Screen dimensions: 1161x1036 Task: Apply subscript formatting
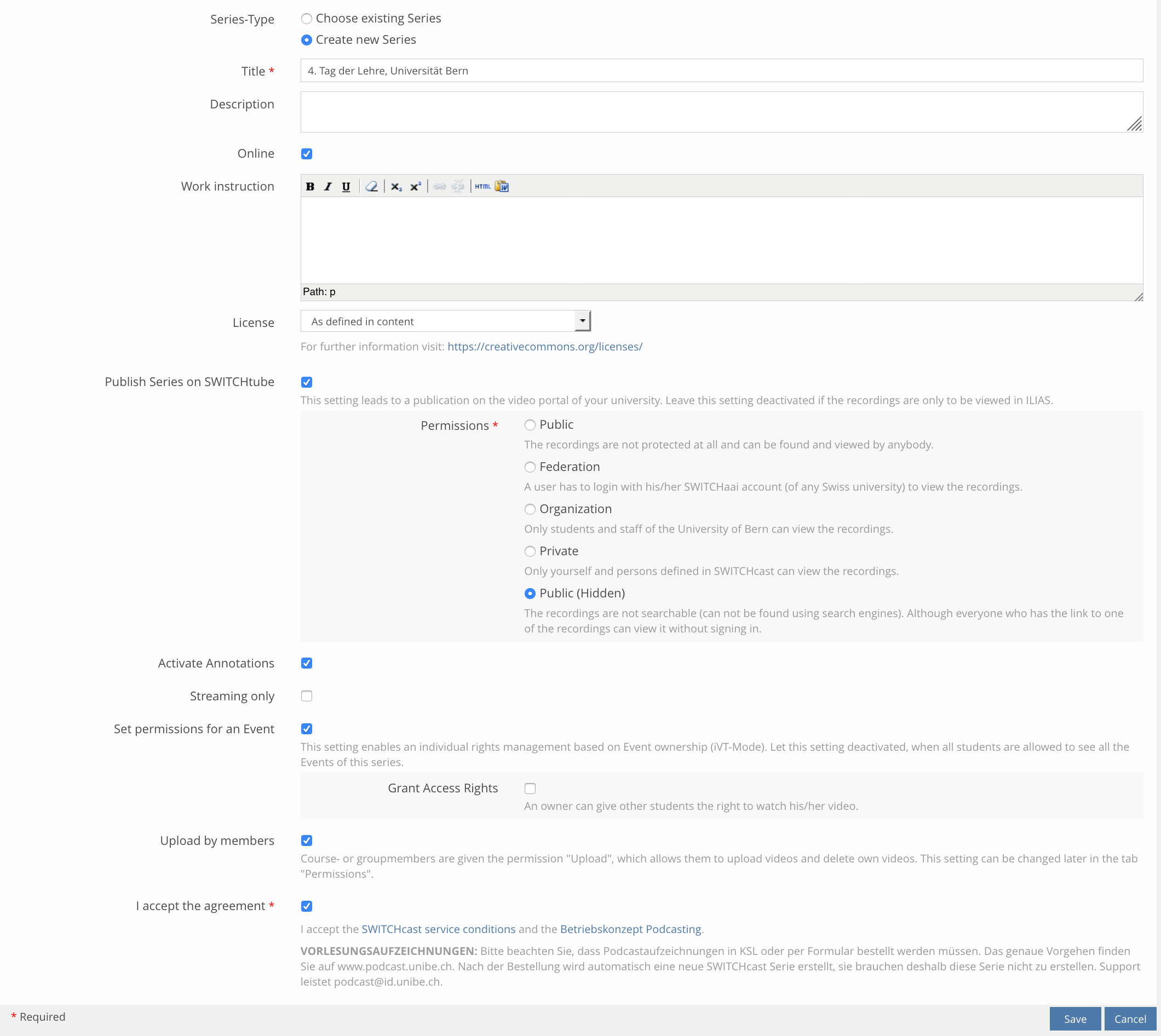(396, 187)
